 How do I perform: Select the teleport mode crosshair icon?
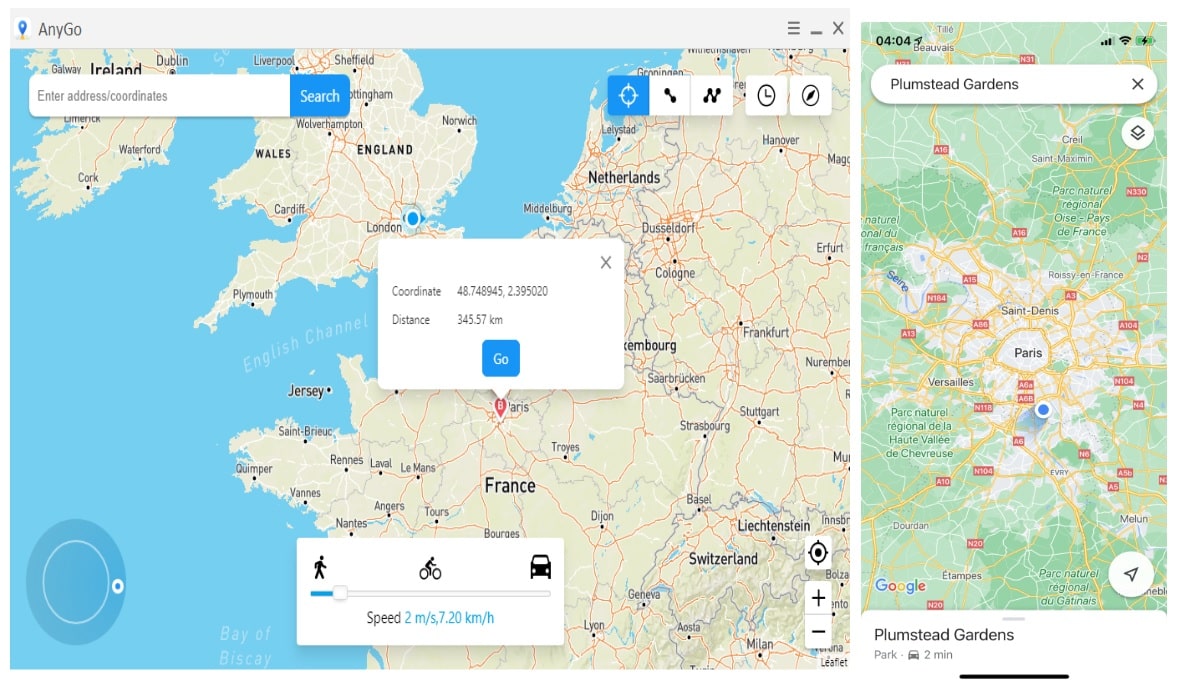click(628, 96)
